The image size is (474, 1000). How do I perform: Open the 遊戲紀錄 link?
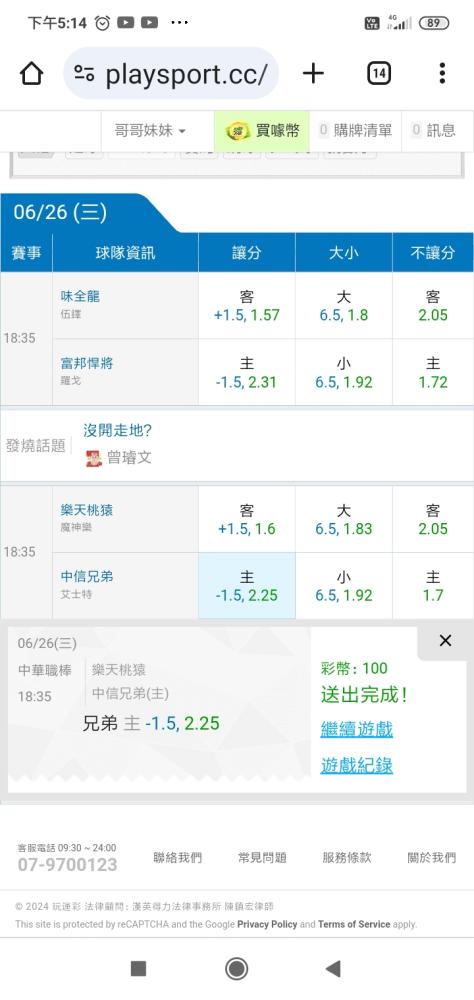tap(357, 765)
